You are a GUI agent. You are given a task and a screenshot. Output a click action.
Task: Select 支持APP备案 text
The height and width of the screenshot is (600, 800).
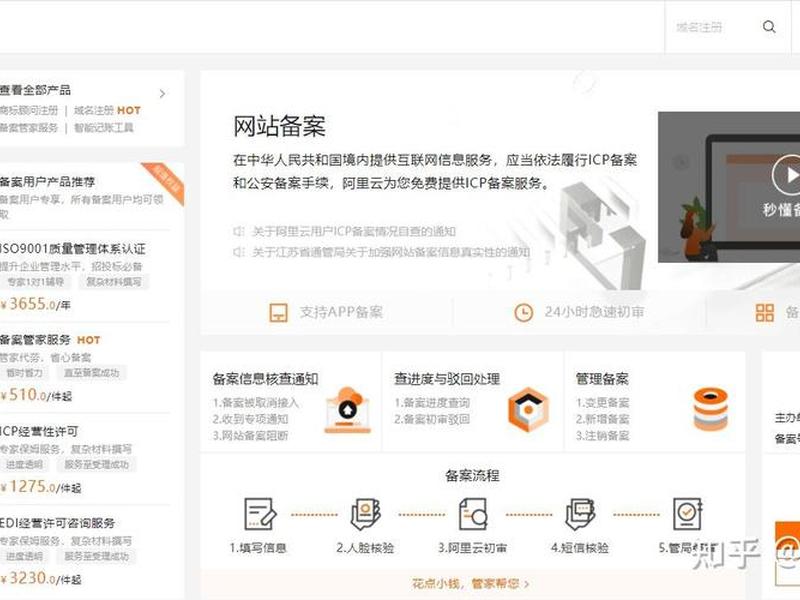[x=341, y=312]
